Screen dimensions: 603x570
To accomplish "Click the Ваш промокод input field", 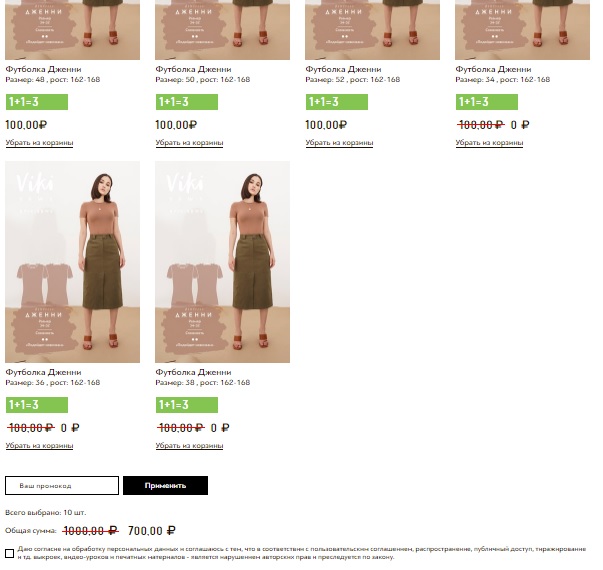I will [62, 486].
